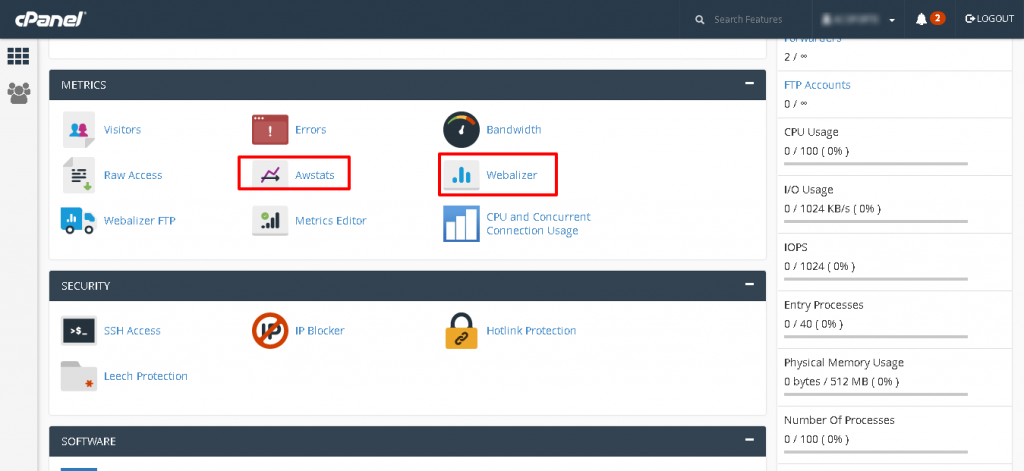The width and height of the screenshot is (1024, 471).
Task: Click the Logout button
Action: point(989,19)
